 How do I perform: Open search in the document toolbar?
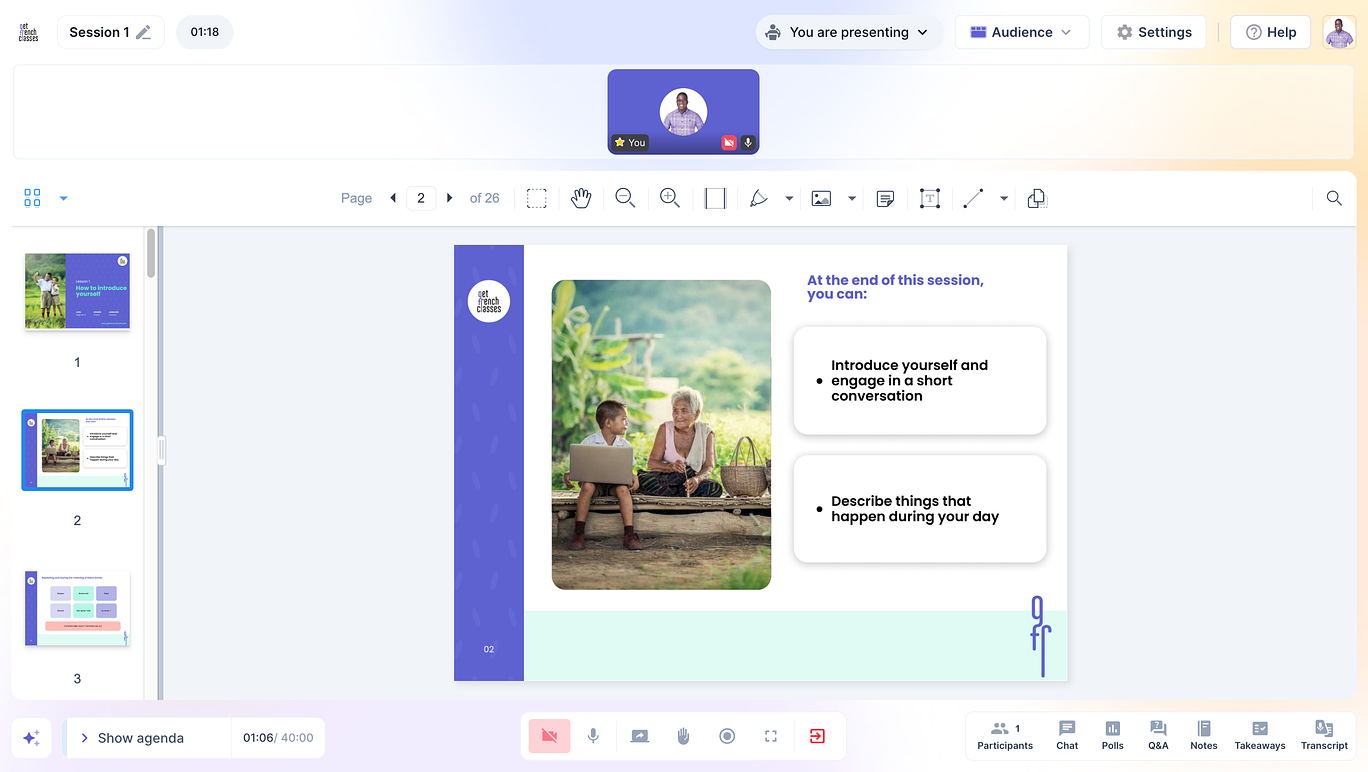tap(1334, 198)
